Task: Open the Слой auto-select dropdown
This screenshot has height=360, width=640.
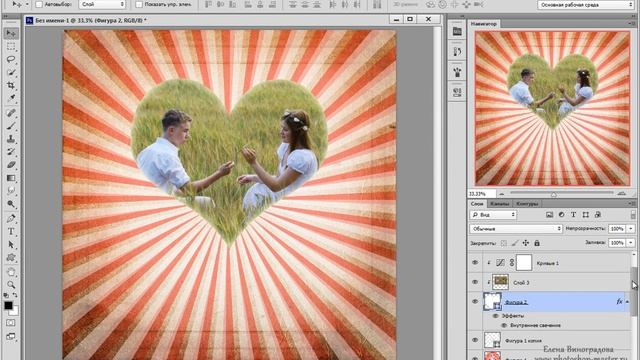Action: 102,4
